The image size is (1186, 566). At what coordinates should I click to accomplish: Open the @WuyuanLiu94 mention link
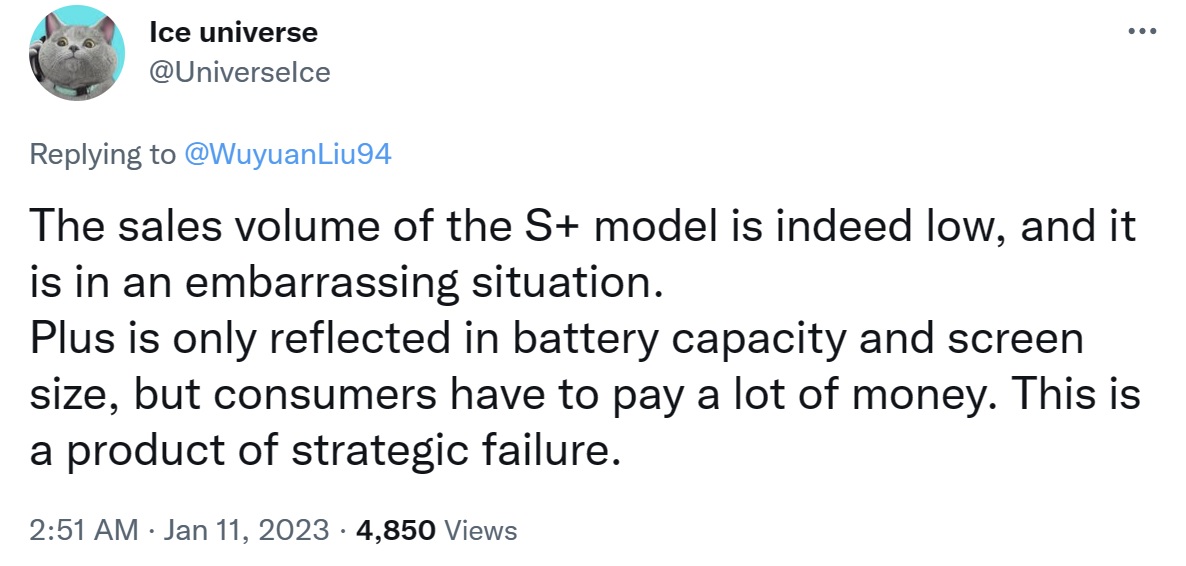tap(288, 154)
